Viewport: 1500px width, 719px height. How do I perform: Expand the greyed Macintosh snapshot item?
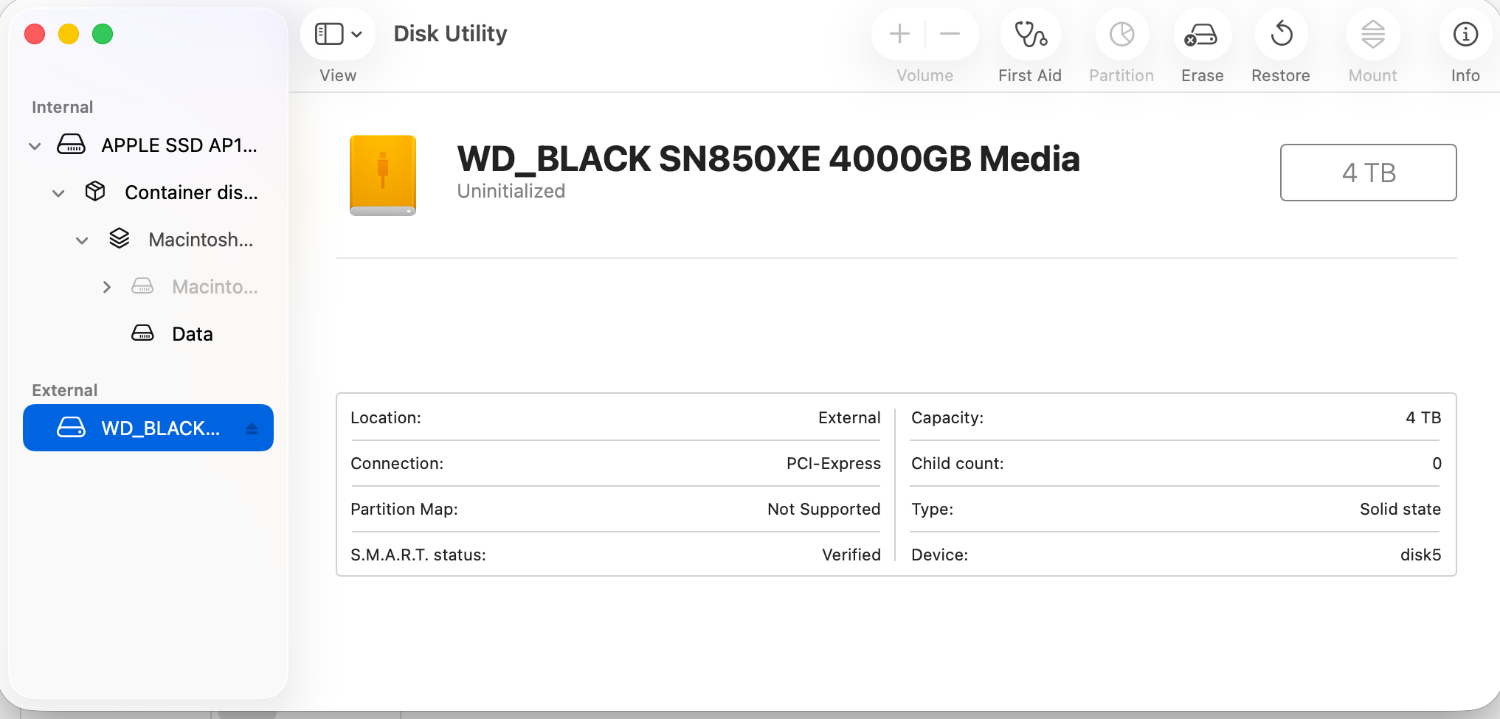click(x=107, y=287)
